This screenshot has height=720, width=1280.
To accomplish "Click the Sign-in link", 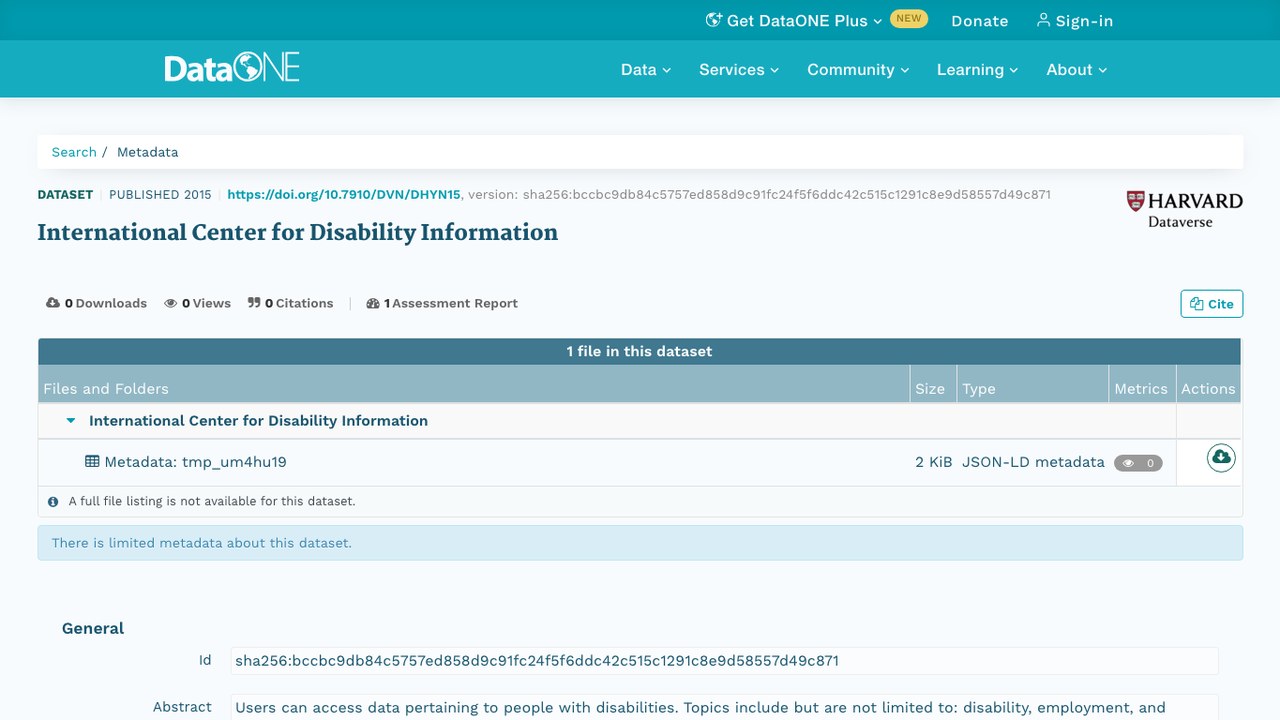I will 1075,20.
